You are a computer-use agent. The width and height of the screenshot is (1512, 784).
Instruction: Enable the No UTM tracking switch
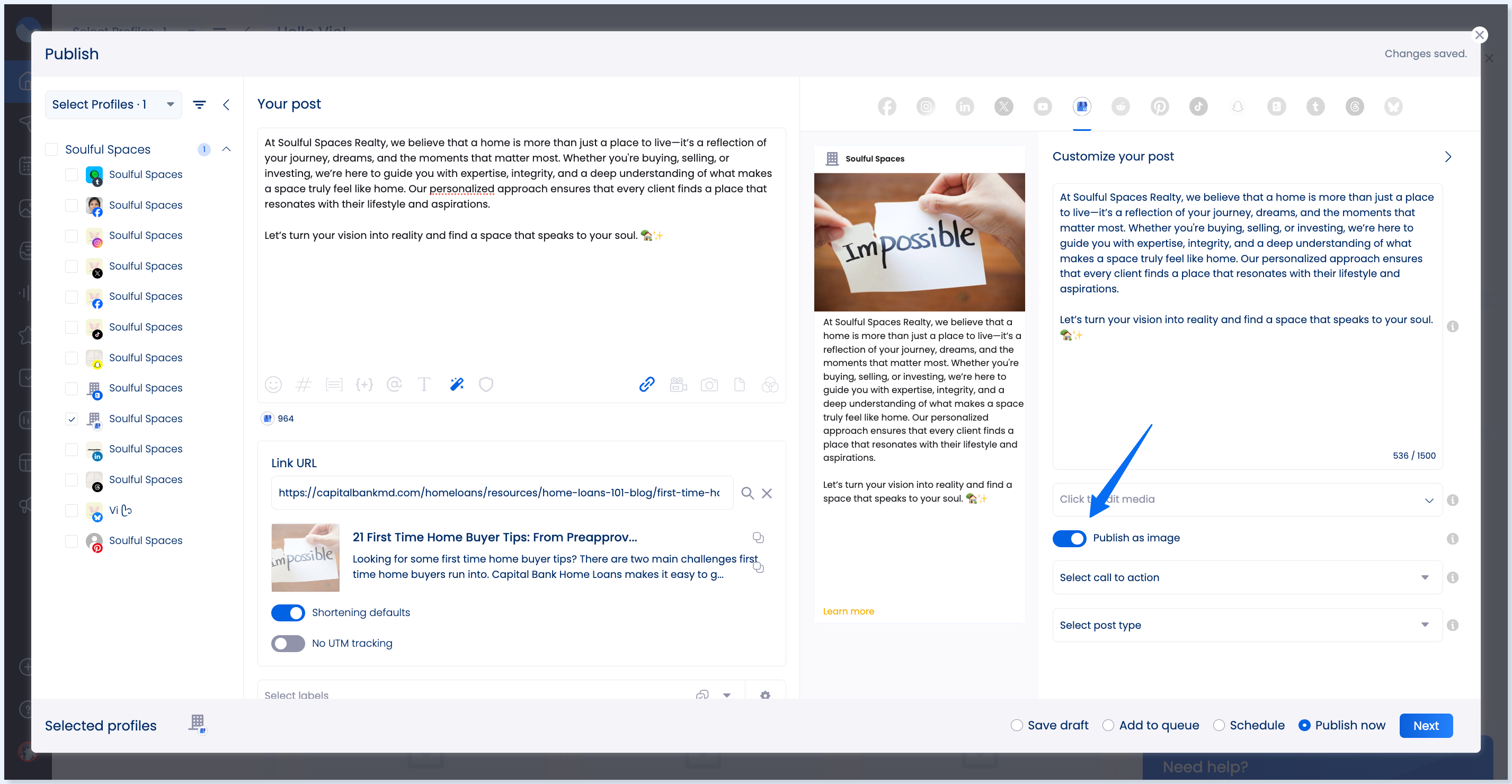288,643
